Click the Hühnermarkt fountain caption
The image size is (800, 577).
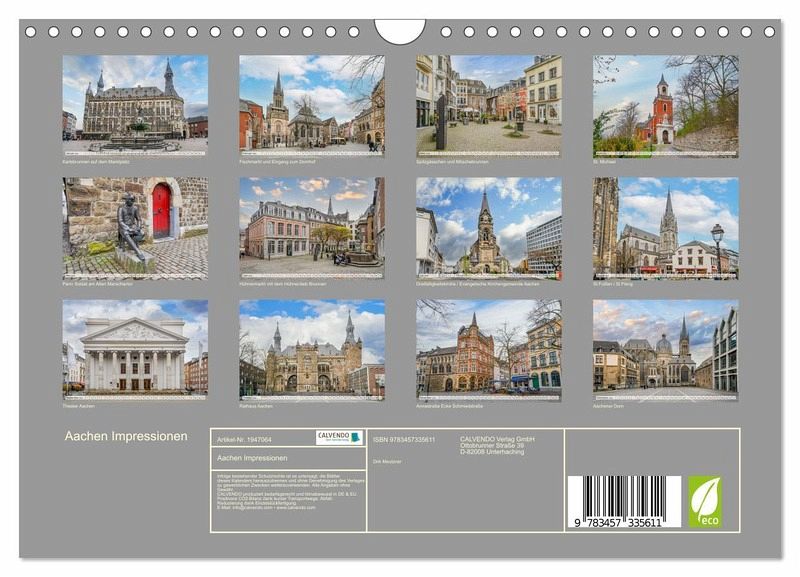pos(283,284)
